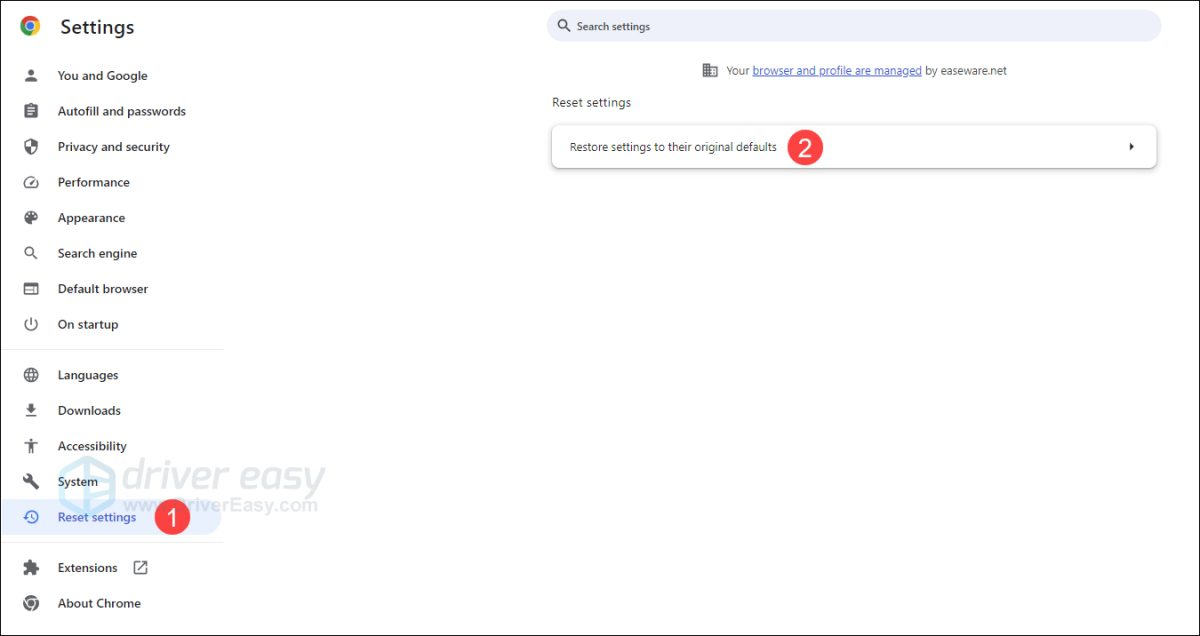
Task: Expand the arrow on Restore settings row
Action: [1131, 147]
